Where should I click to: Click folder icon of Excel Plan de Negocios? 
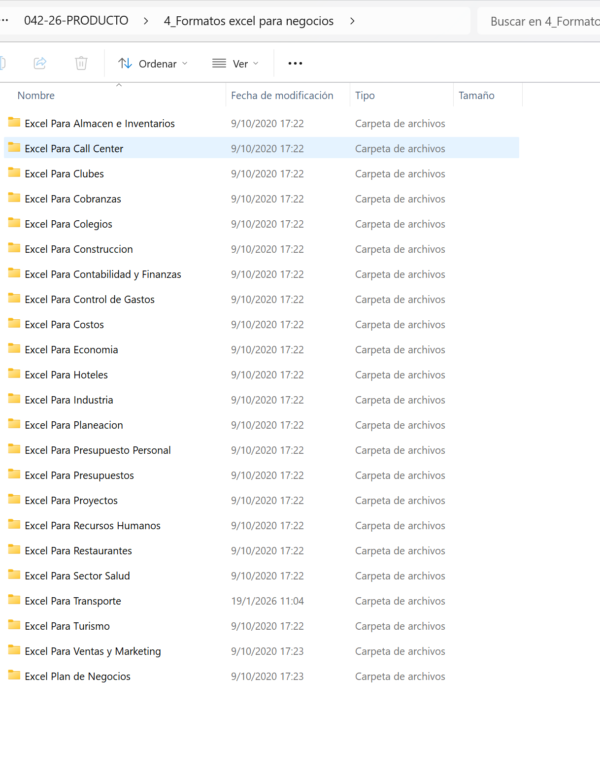point(14,676)
